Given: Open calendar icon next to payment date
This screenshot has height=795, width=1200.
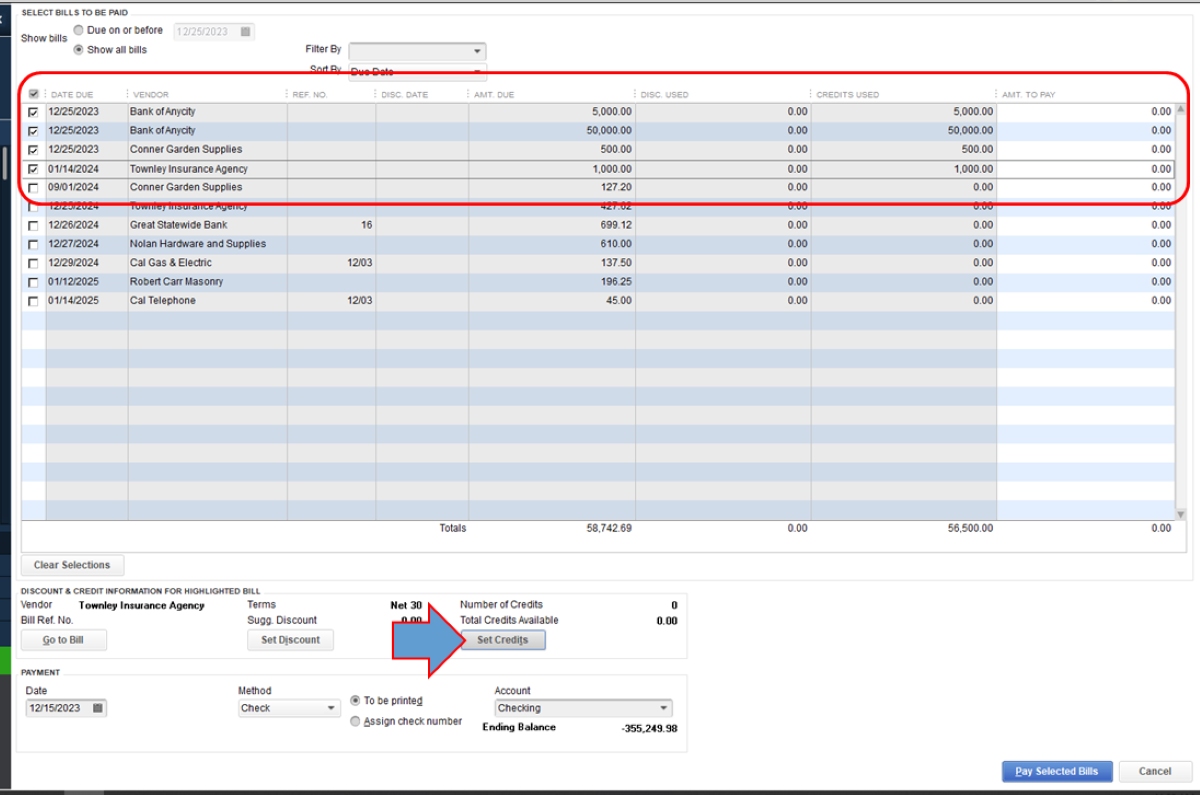Looking at the screenshot, I should 97,708.
